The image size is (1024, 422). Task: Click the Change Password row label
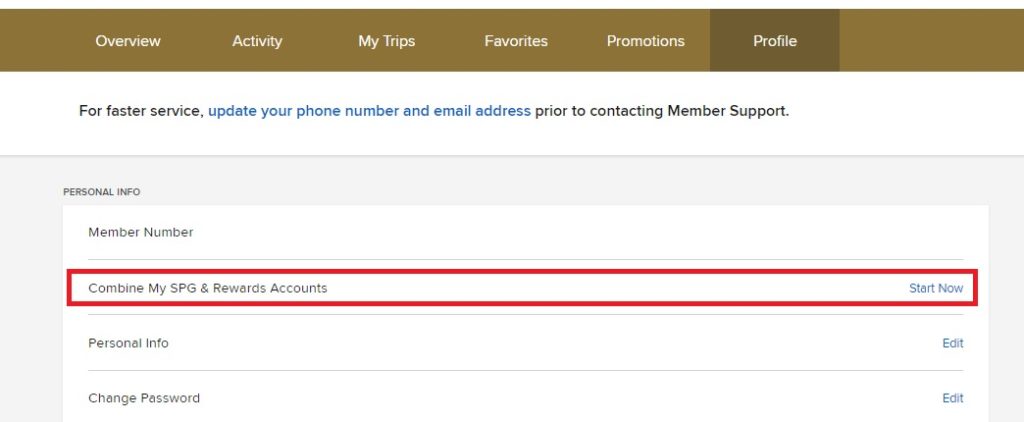click(x=144, y=398)
